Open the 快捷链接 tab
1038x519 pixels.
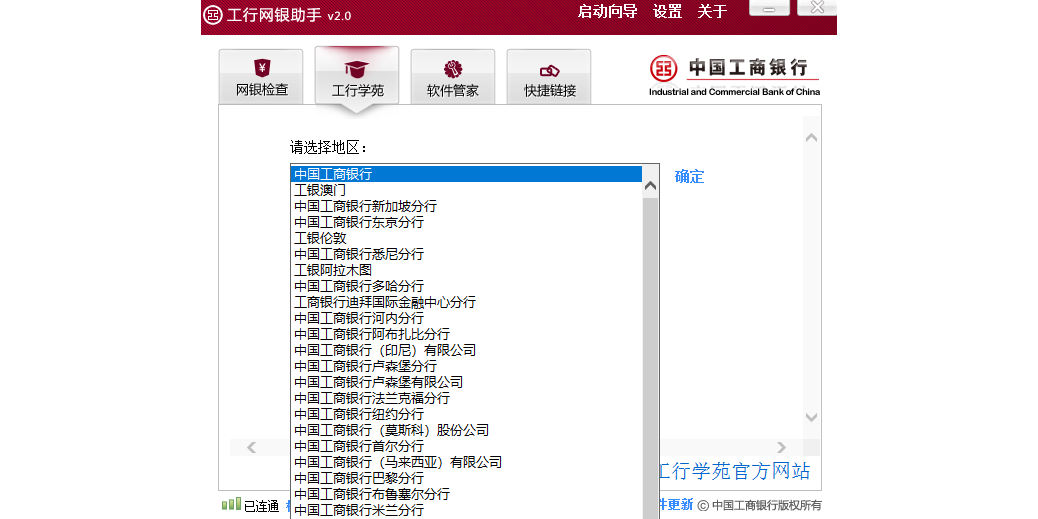(x=549, y=77)
